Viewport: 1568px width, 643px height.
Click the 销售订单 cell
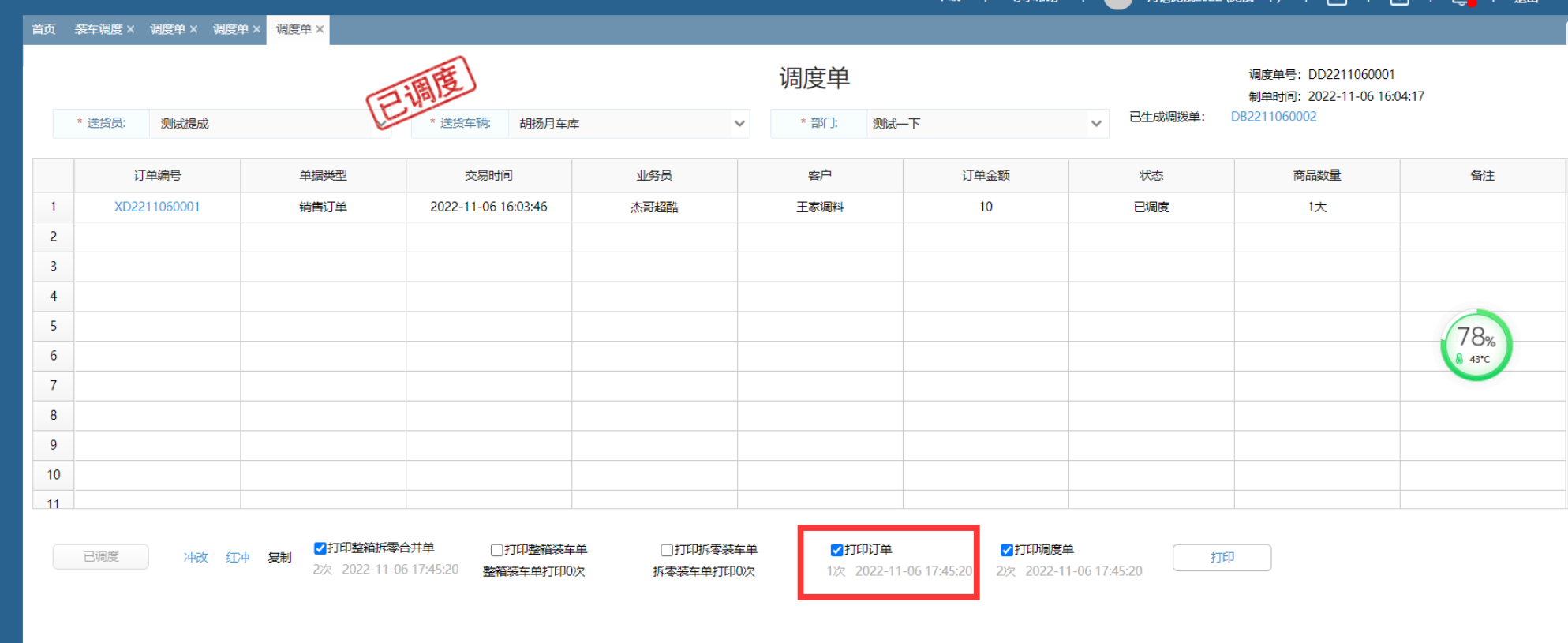click(323, 207)
